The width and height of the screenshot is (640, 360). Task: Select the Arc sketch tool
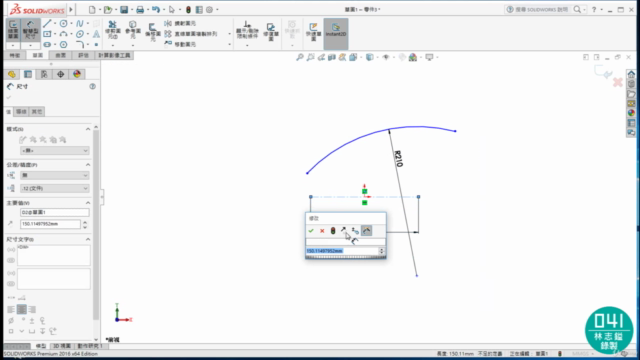click(x=63, y=34)
